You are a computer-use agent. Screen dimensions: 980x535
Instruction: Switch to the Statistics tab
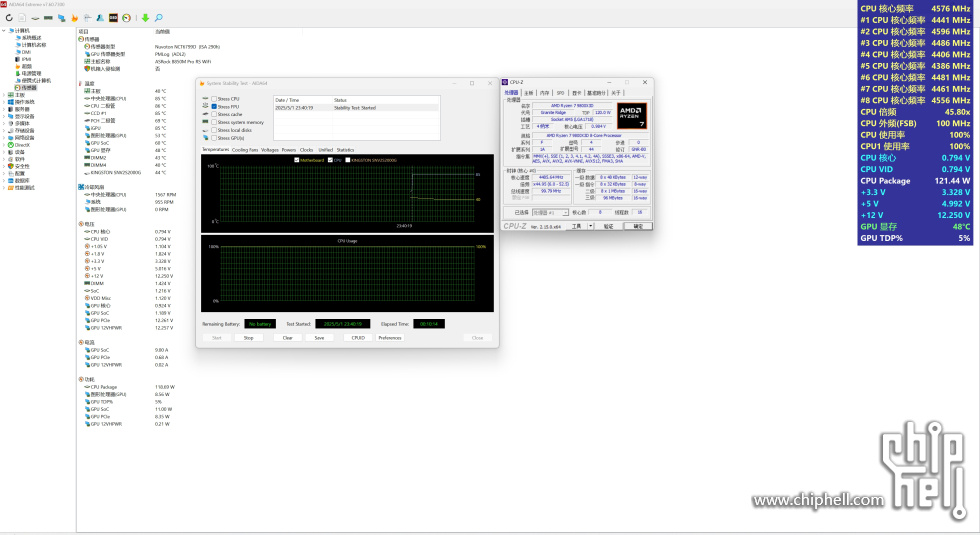tap(346, 150)
